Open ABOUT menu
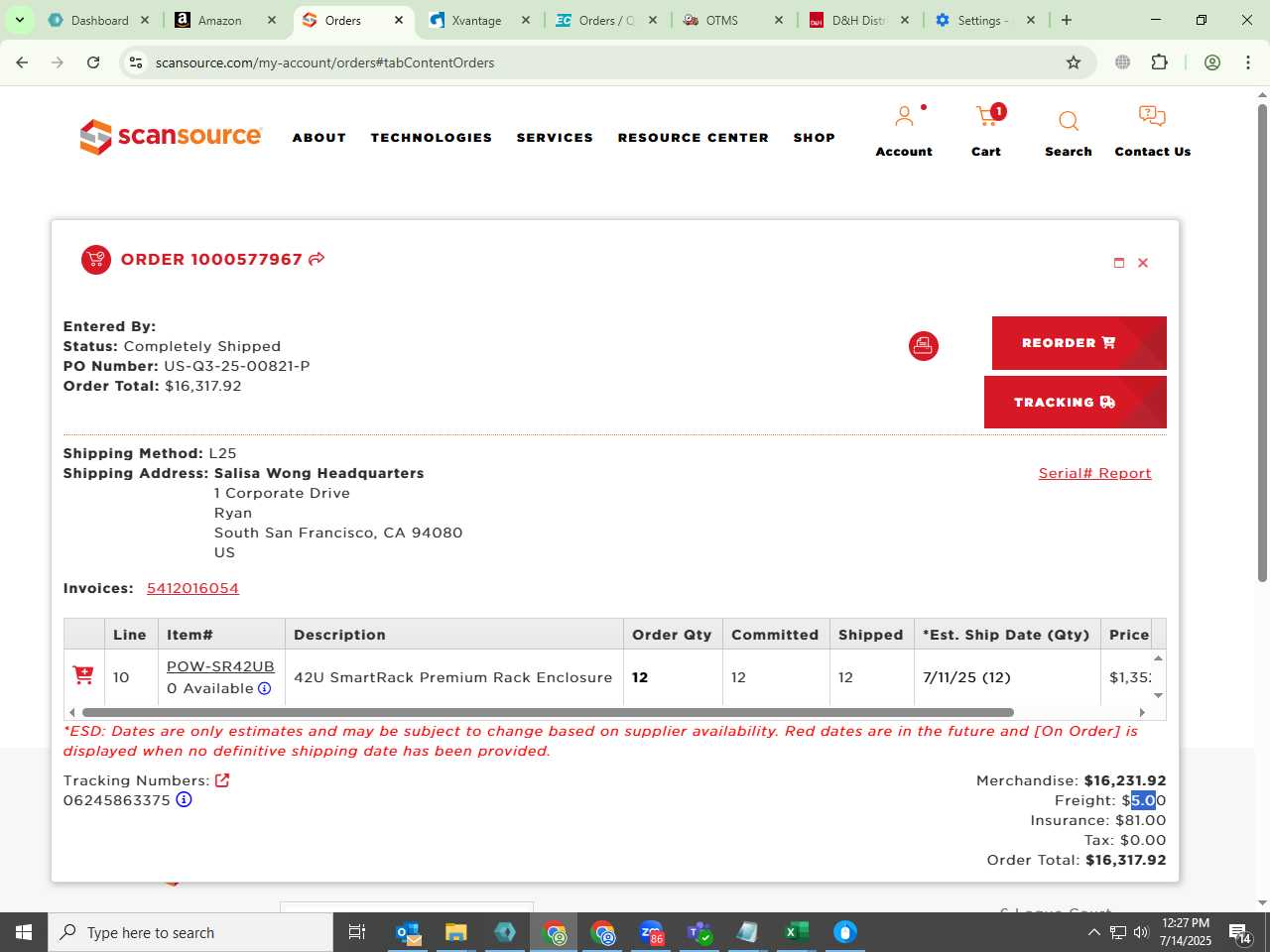 (319, 138)
